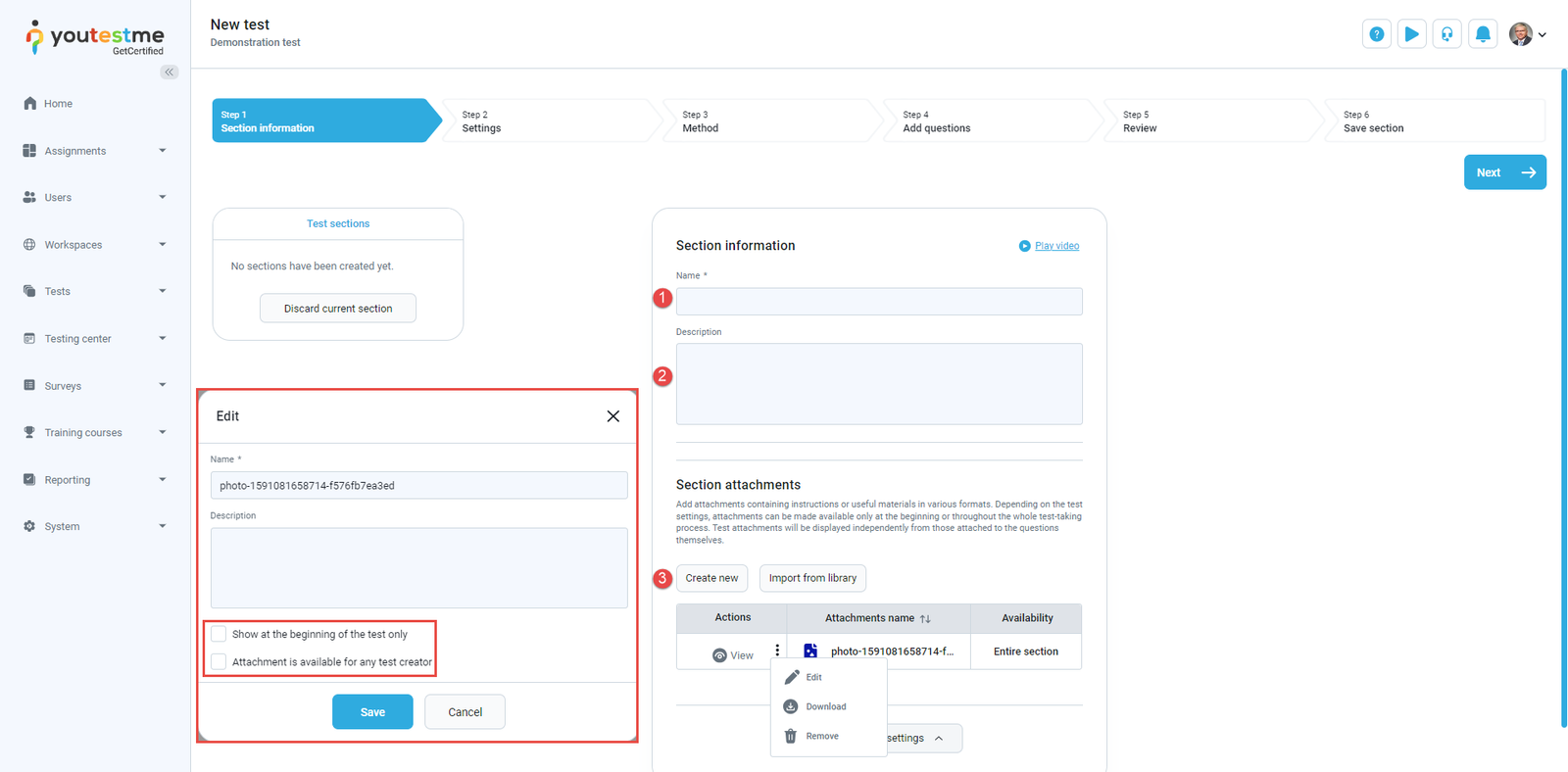Select Download from the context menu
Viewport: 1568px width, 772px height.
825,706
